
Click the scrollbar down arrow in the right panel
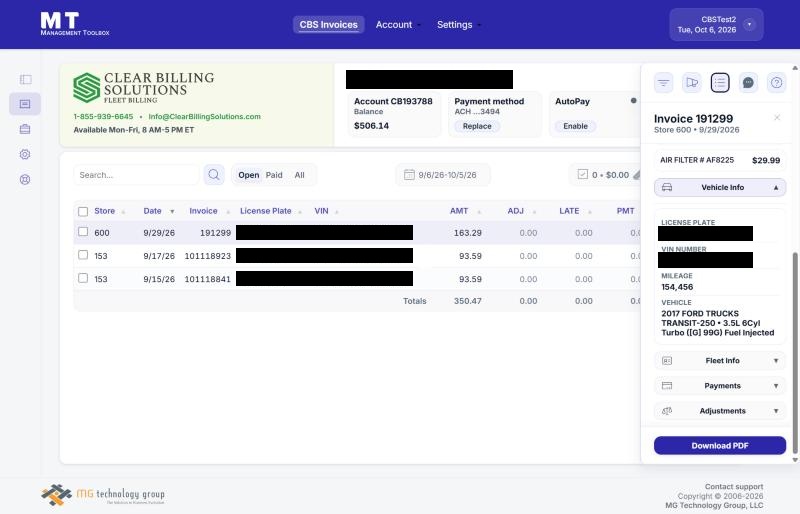click(x=794, y=460)
